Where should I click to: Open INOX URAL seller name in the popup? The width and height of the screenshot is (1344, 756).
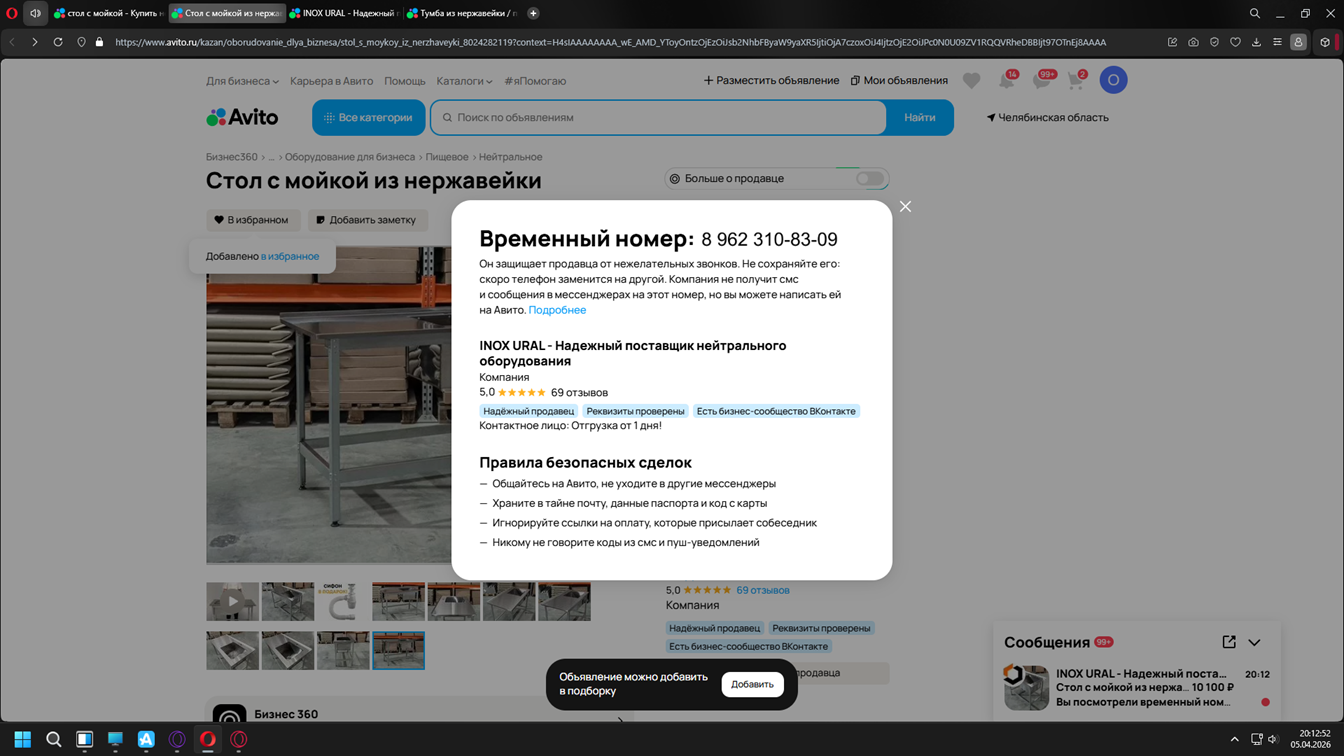(x=633, y=353)
